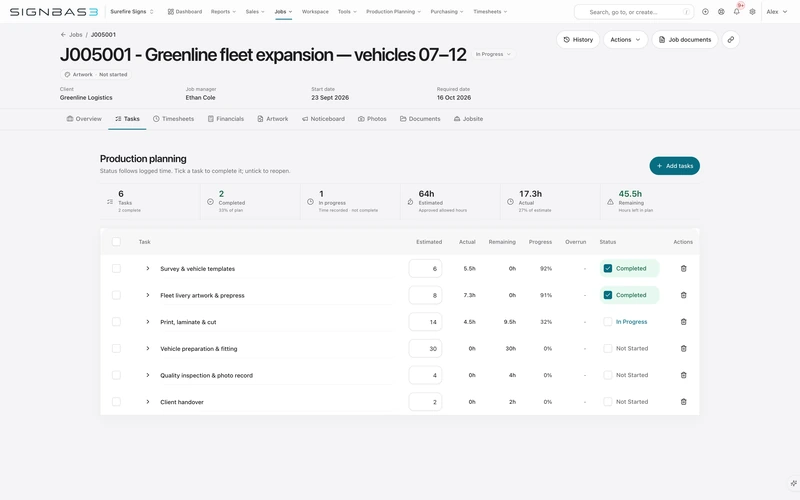Image resolution: width=800 pixels, height=500 pixels.
Task: Delete Print, laminate & cut task
Action: click(683, 321)
